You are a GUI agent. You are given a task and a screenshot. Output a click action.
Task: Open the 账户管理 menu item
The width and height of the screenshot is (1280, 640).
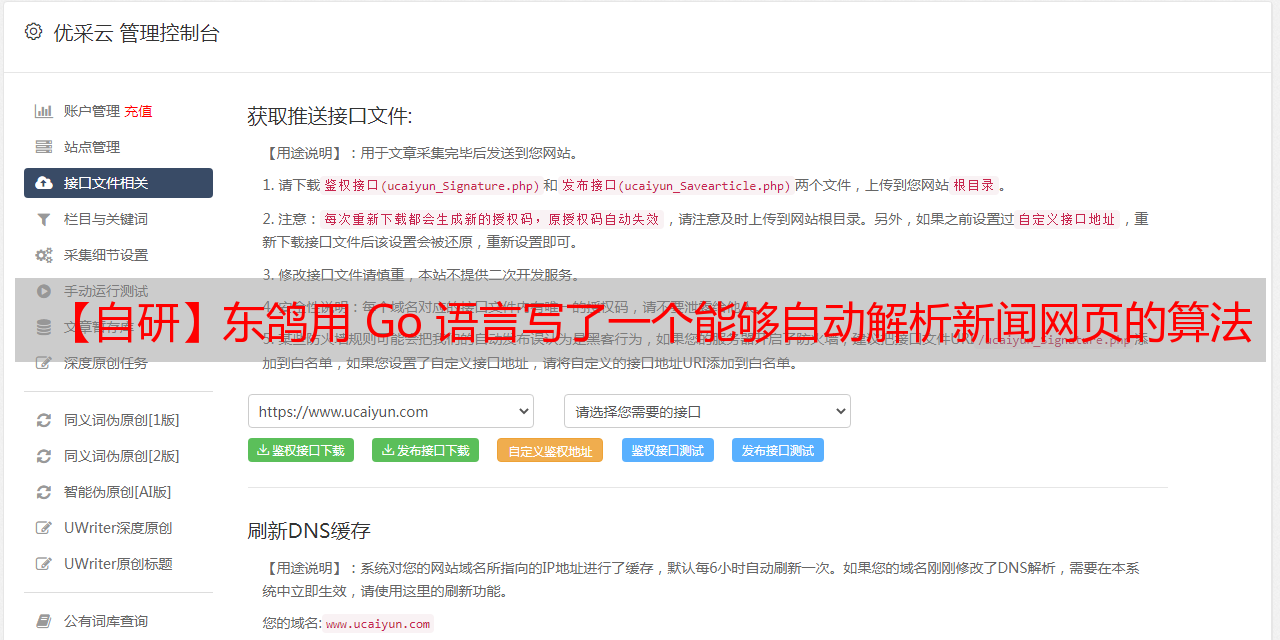pos(92,111)
